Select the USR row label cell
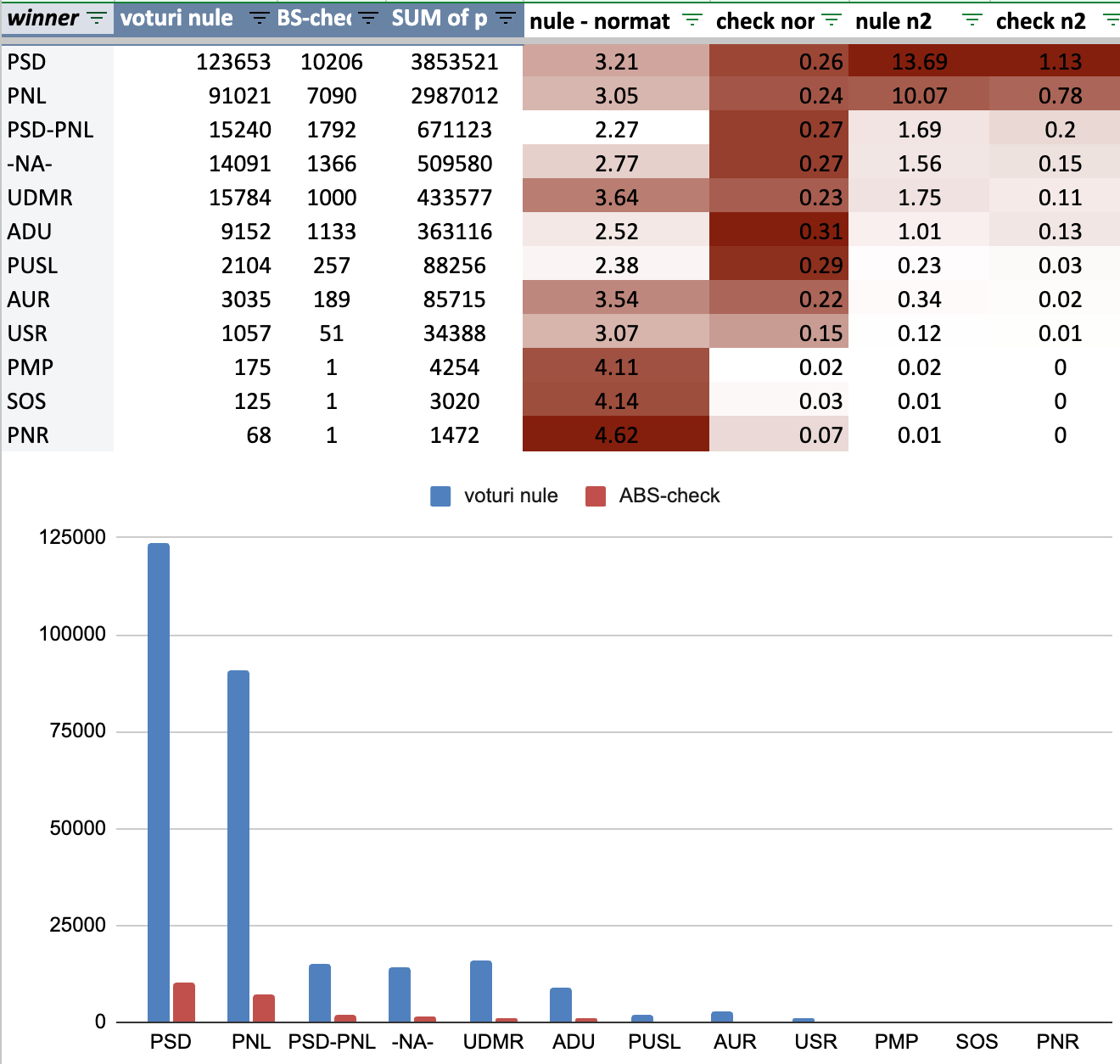 [x=58, y=333]
